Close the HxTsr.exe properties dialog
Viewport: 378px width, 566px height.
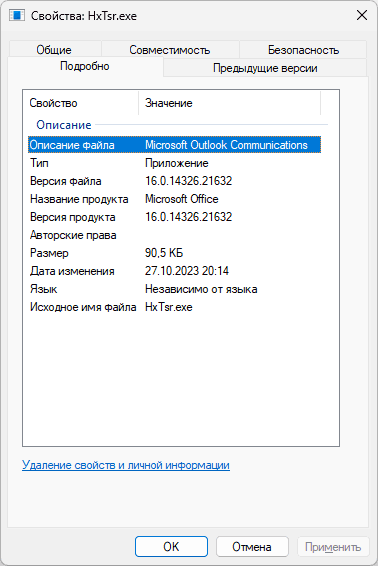click(362, 15)
